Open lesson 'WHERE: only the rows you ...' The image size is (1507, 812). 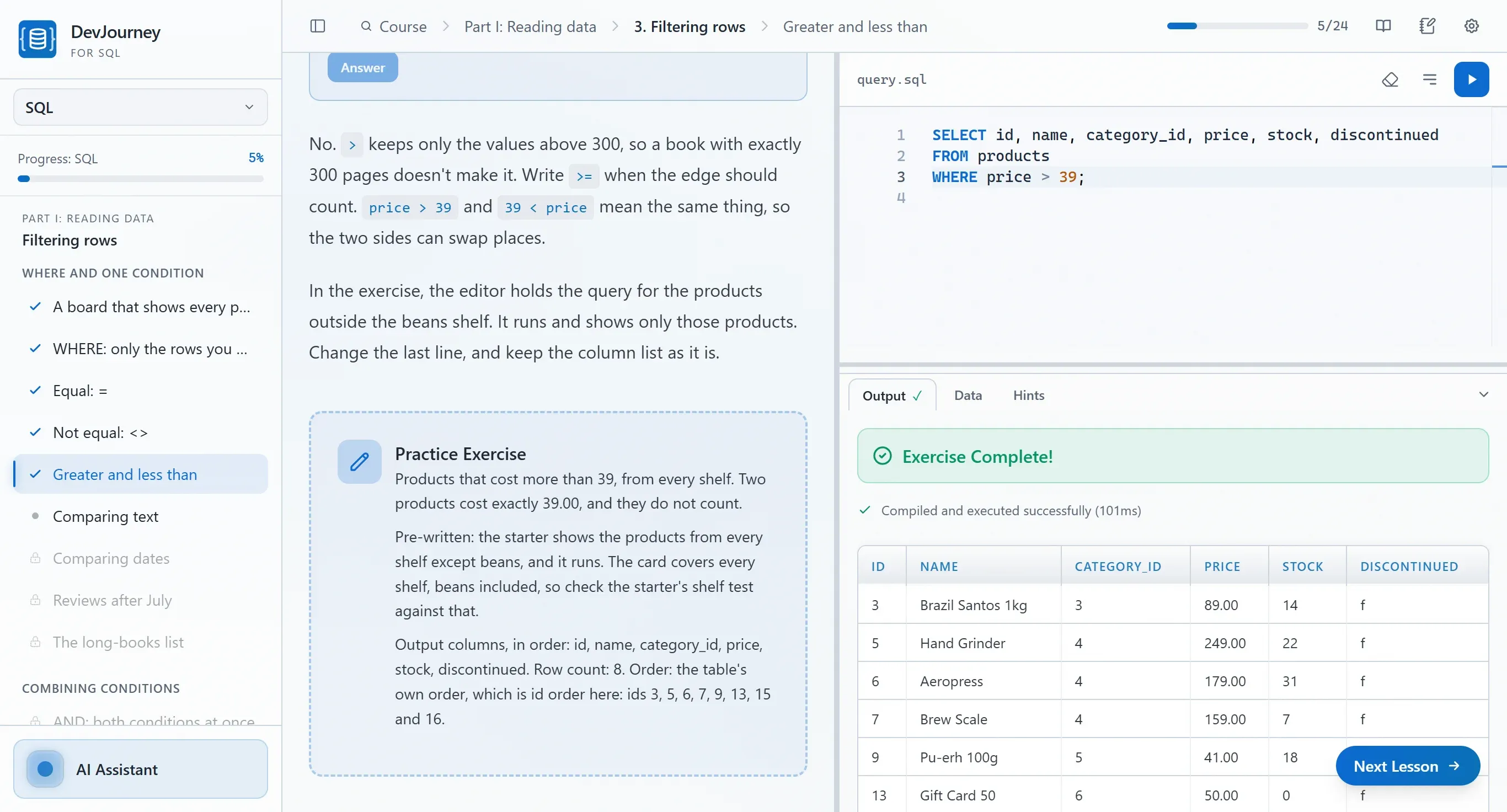141,349
